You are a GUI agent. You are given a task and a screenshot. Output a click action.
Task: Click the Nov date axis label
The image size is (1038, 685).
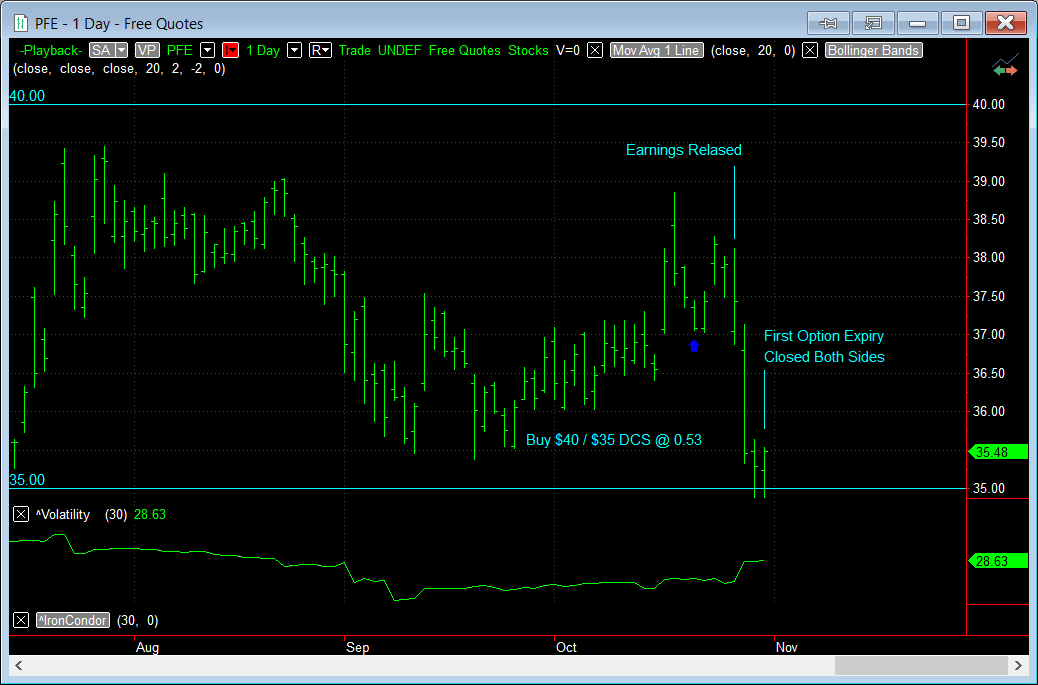(x=786, y=647)
